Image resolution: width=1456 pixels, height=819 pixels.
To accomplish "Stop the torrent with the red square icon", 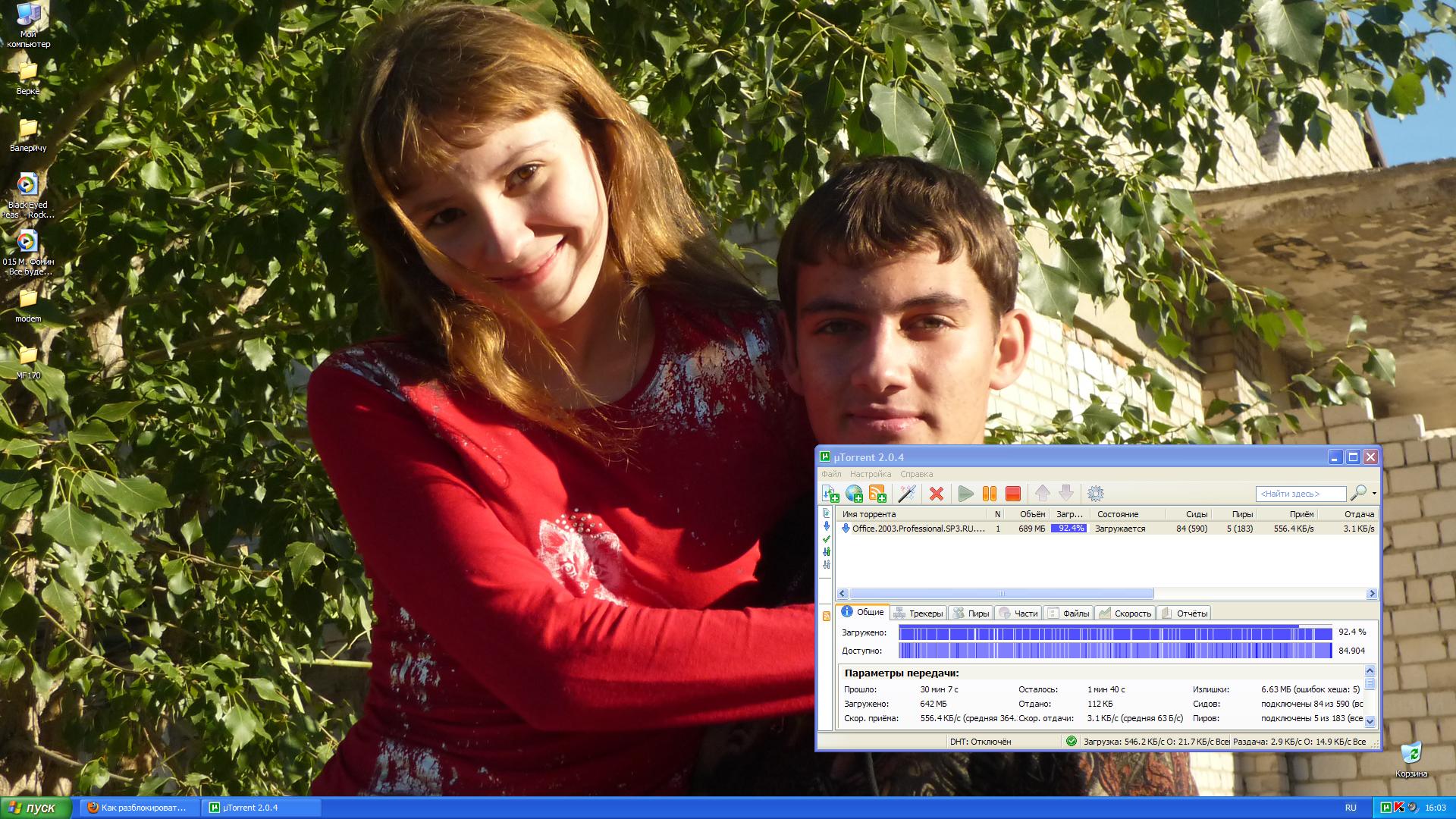I will [x=1013, y=494].
